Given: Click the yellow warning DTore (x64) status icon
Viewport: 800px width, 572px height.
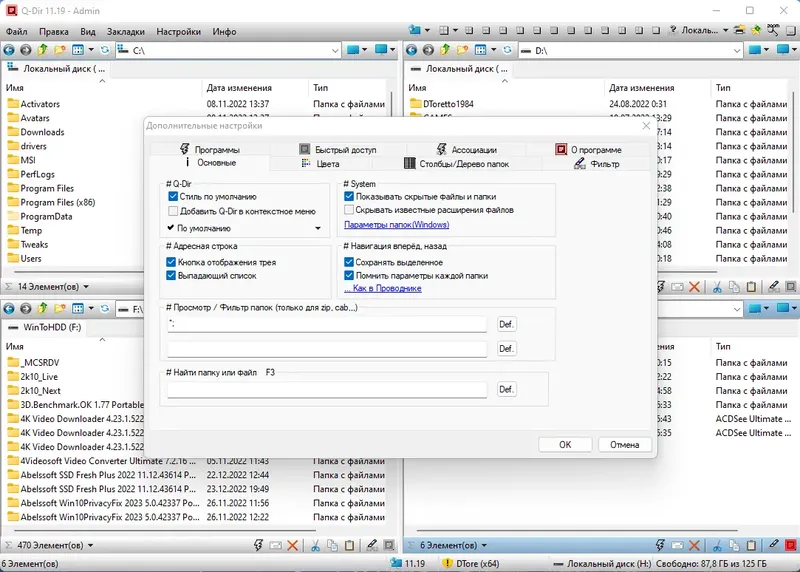Looking at the screenshot, I should [447, 563].
